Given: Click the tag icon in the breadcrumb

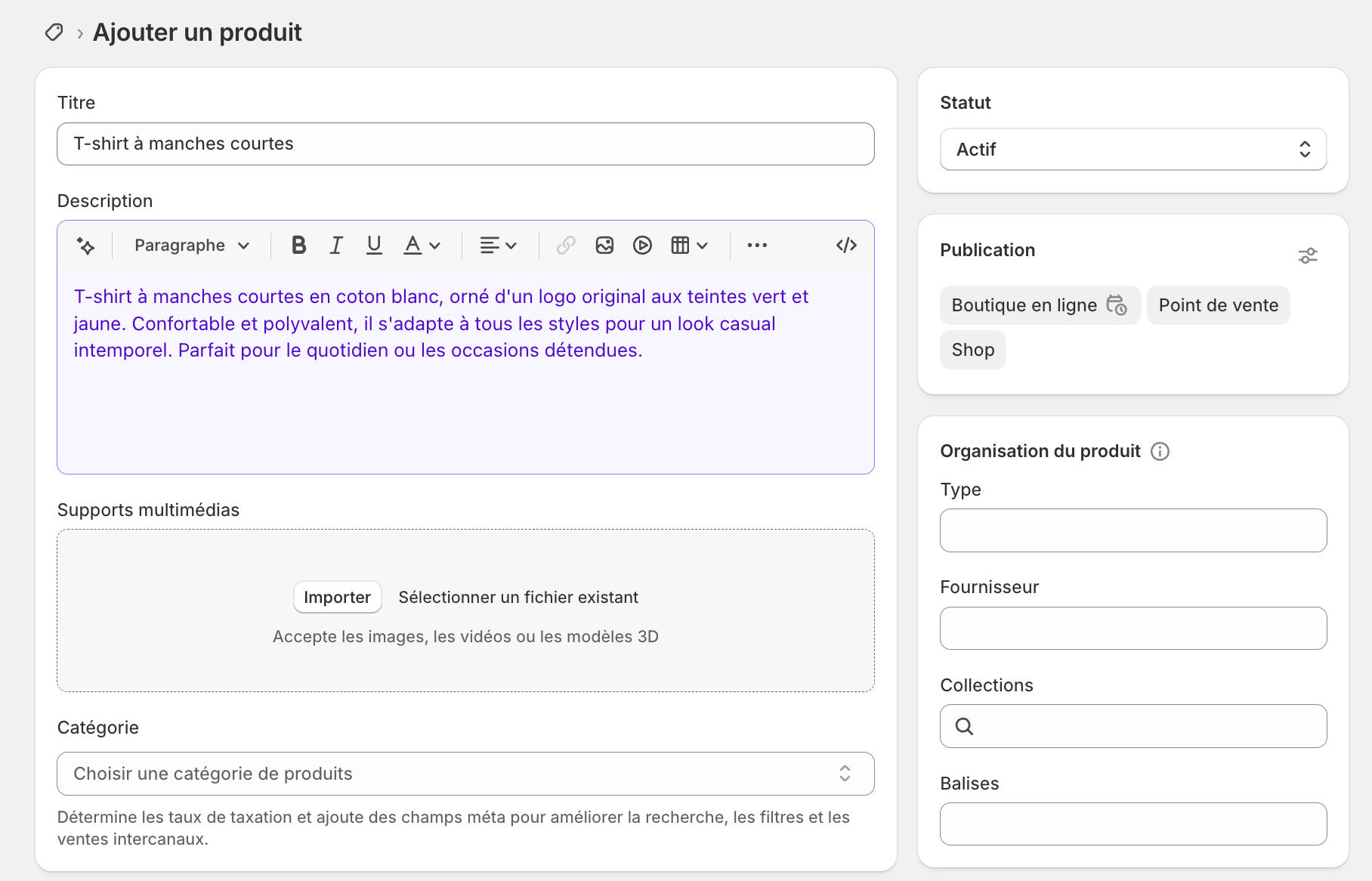Looking at the screenshot, I should [x=54, y=32].
